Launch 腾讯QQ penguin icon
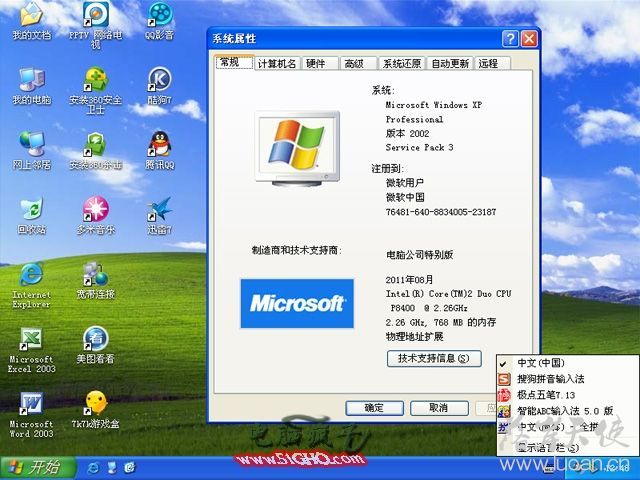 click(160, 151)
